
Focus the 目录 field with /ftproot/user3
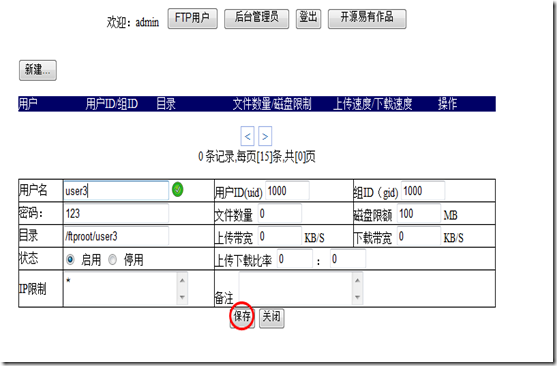pos(116,236)
